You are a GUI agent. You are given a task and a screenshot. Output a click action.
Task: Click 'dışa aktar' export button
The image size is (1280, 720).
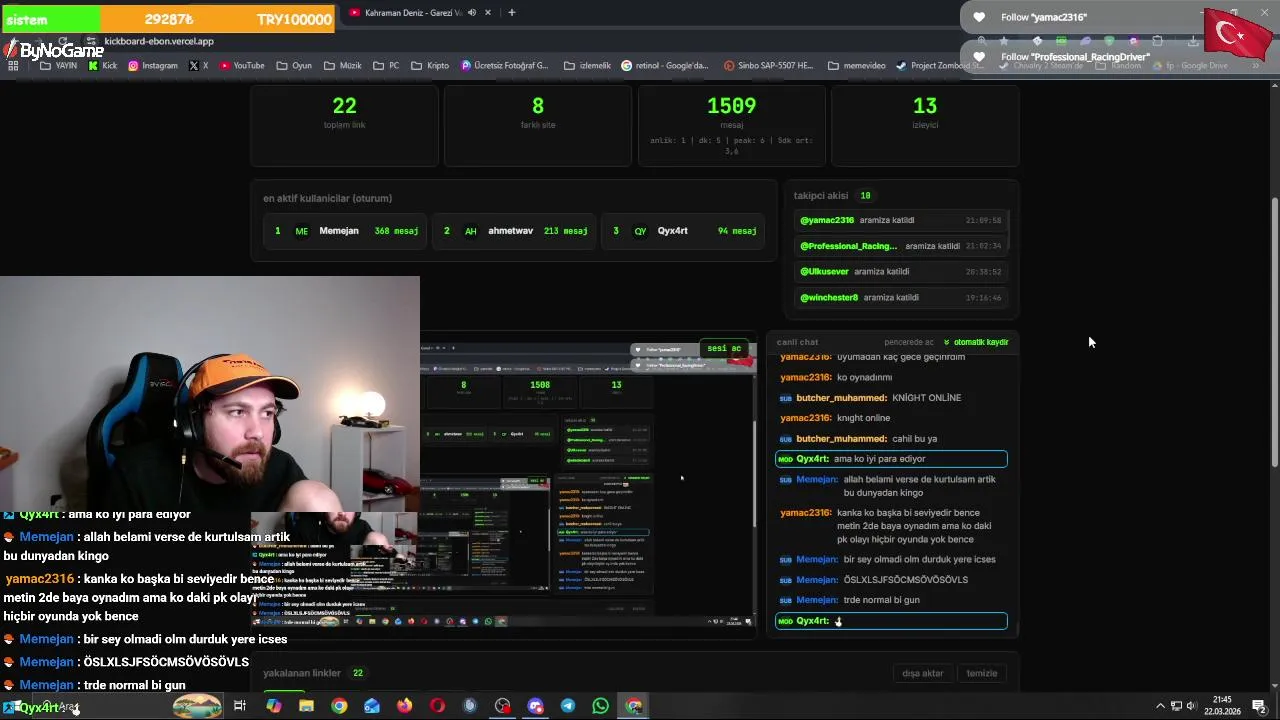point(923,673)
